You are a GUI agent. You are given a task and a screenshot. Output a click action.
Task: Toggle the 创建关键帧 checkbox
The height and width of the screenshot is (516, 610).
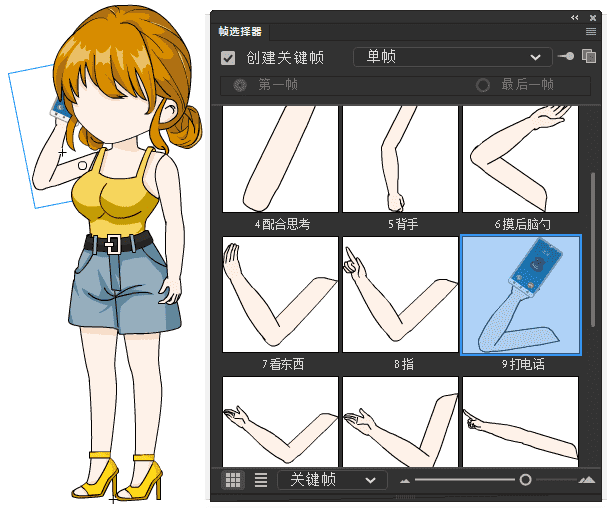tap(228, 58)
